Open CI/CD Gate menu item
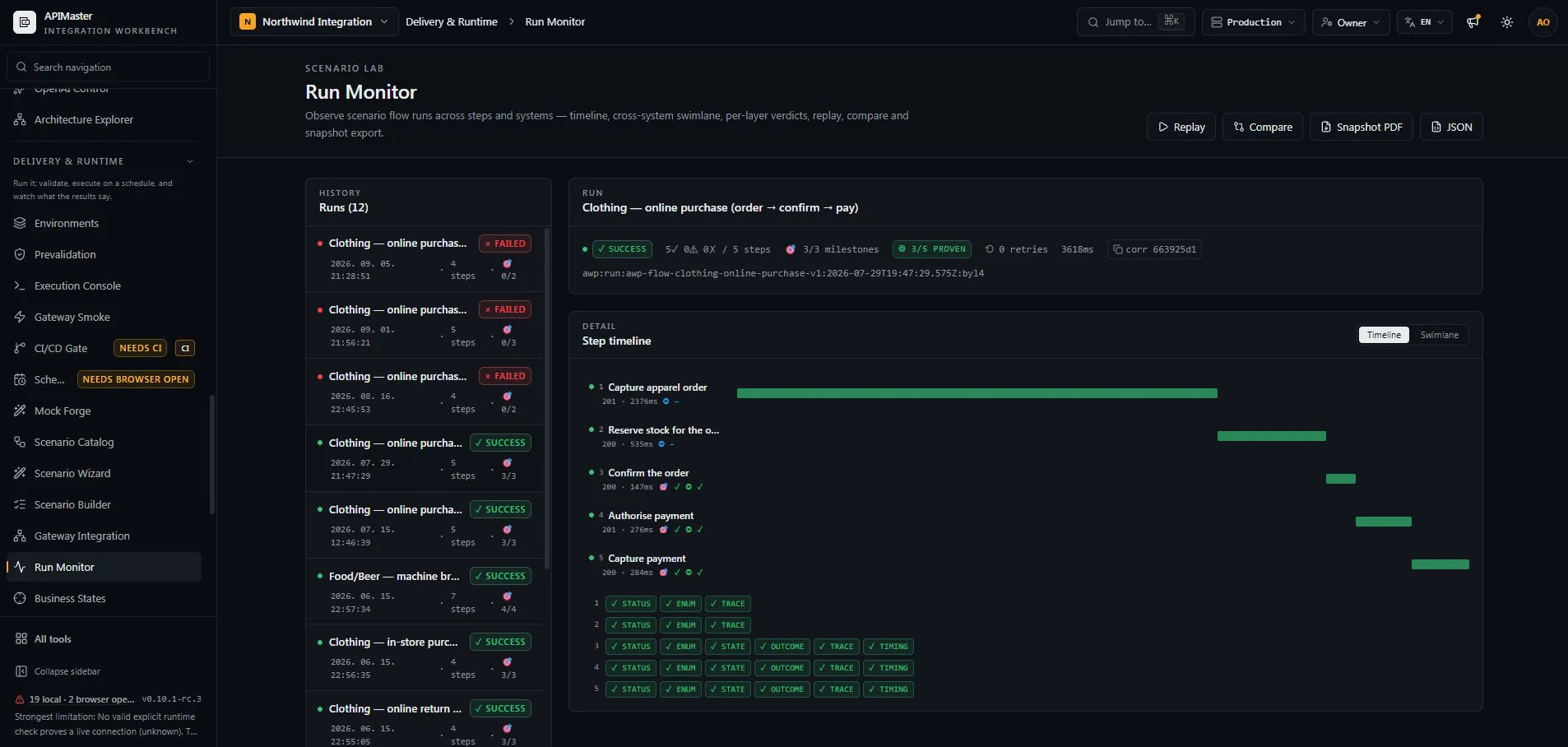 104,348
